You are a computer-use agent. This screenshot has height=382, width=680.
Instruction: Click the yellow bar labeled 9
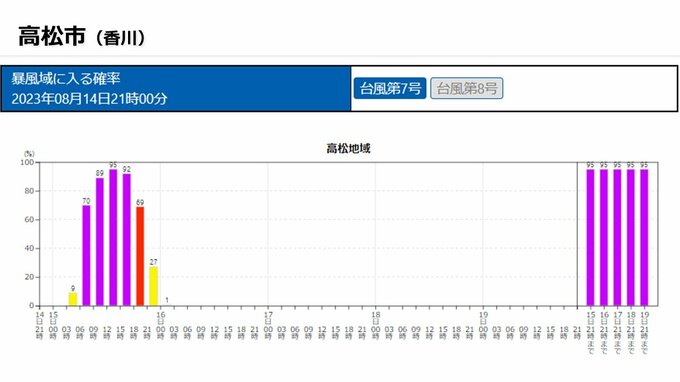[73, 299]
